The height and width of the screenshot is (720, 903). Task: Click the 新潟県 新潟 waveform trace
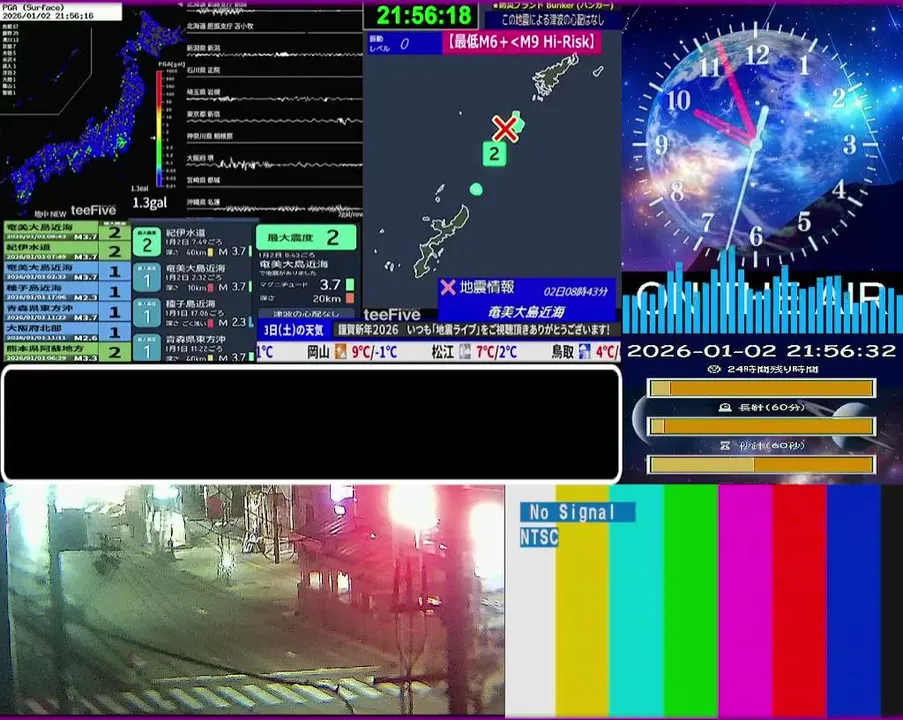(274, 54)
